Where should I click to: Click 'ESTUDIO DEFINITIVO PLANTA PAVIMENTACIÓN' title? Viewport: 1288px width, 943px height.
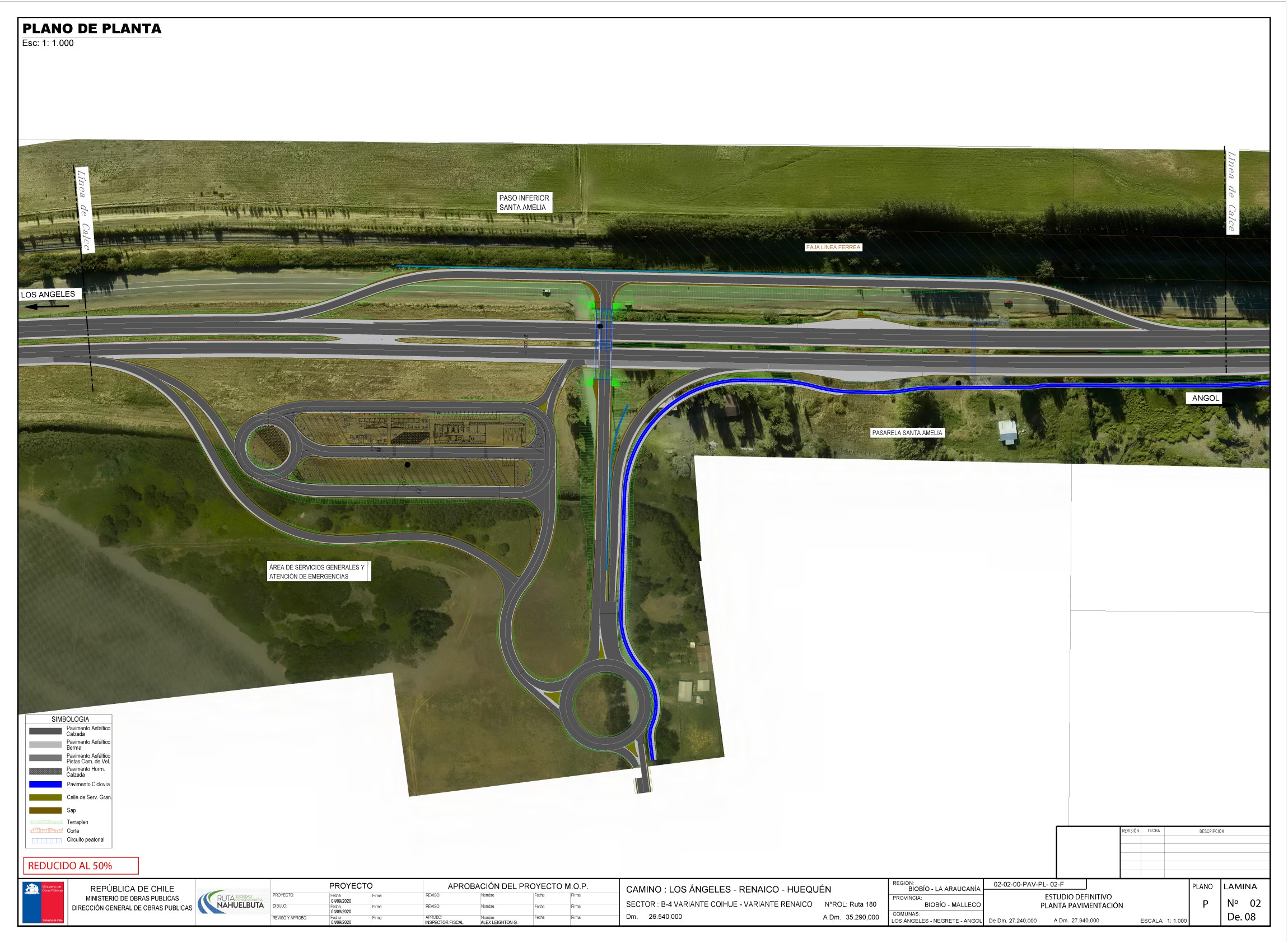point(1081,902)
